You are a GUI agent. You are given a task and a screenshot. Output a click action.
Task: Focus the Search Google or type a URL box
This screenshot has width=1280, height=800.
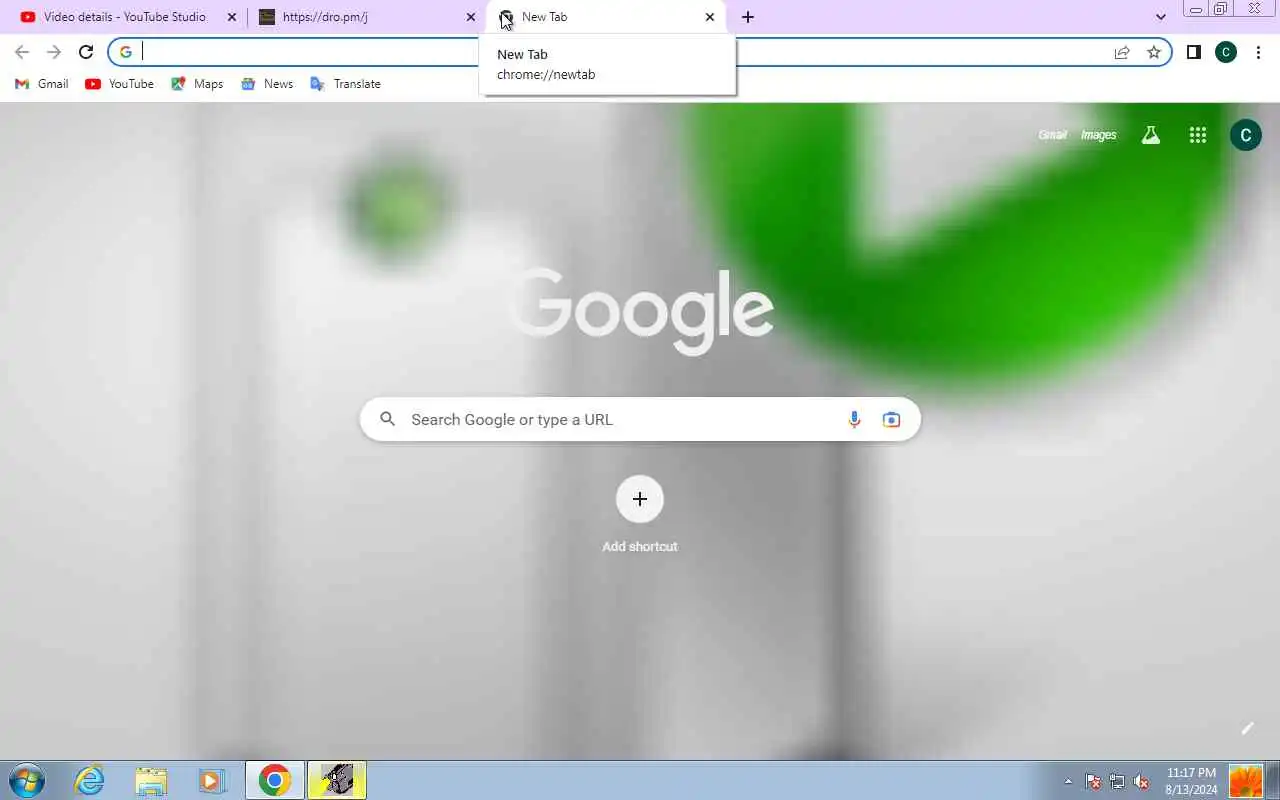click(x=640, y=419)
